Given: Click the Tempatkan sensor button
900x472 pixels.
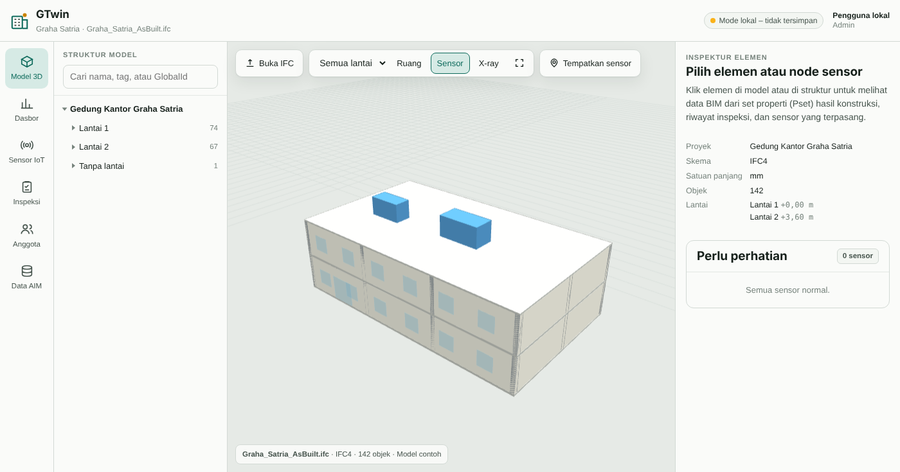Looking at the screenshot, I should pos(590,63).
